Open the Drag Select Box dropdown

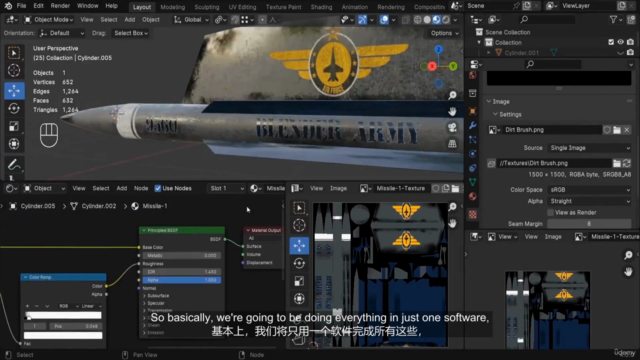pos(131,33)
